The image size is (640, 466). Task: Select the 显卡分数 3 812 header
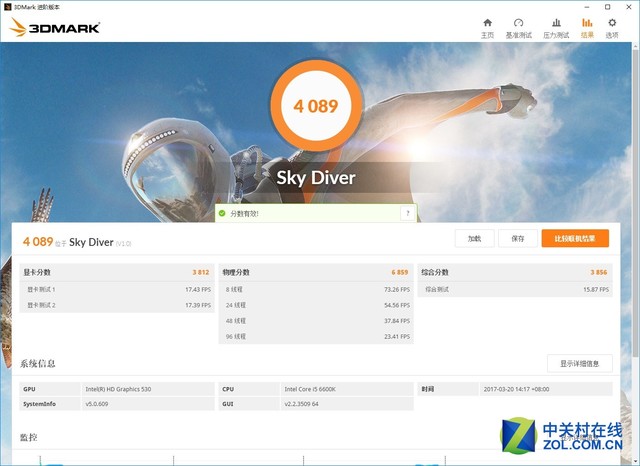(x=117, y=272)
